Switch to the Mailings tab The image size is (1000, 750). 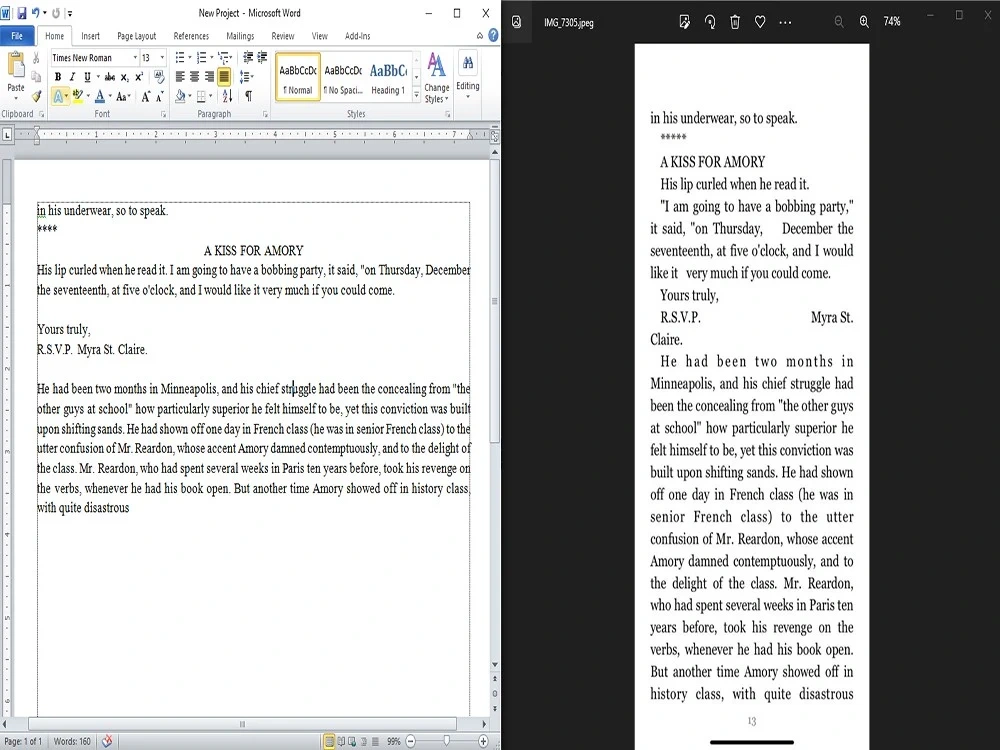(240, 36)
